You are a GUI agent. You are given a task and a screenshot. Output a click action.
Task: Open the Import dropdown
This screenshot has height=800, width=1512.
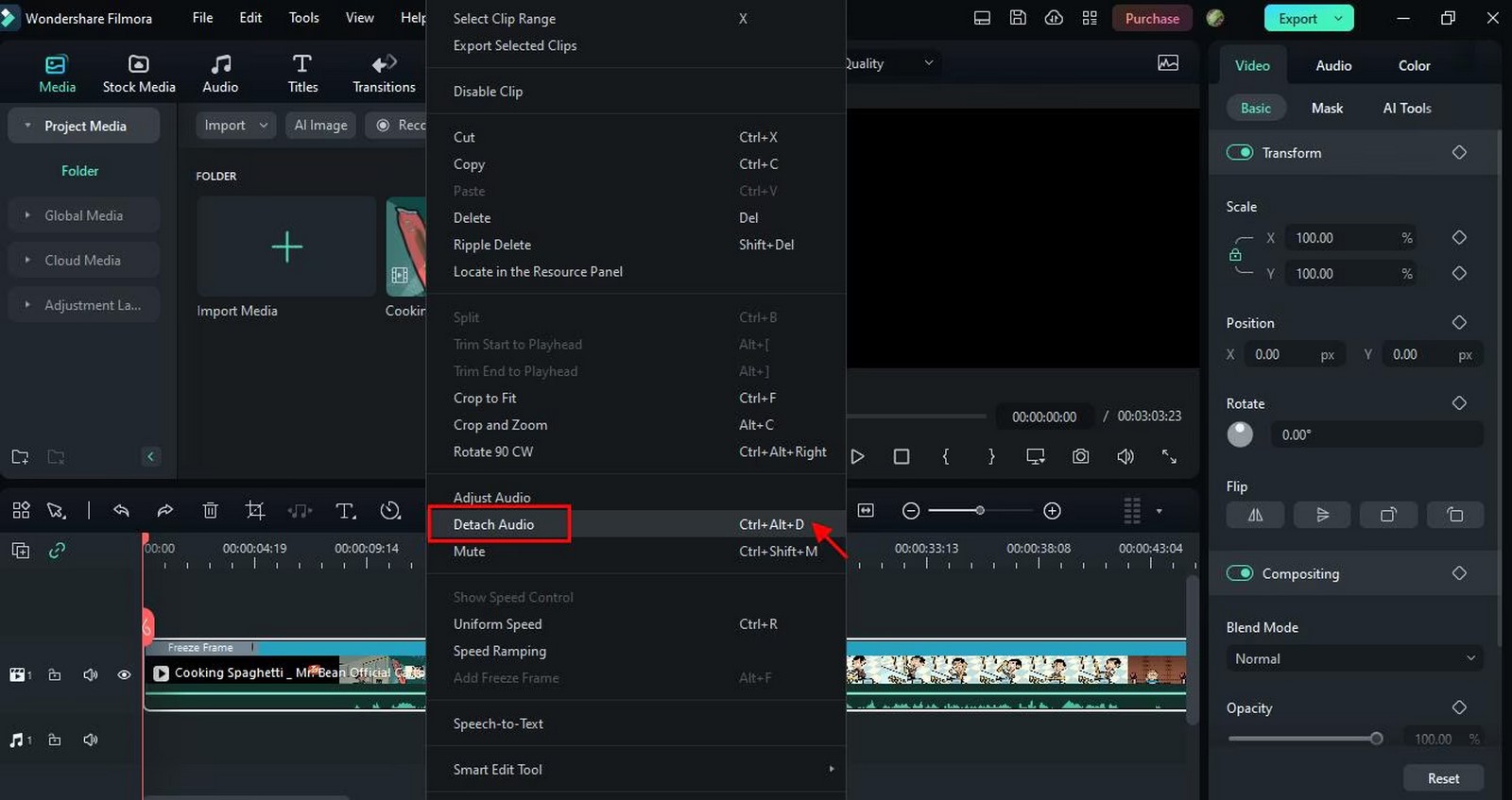tap(236, 125)
